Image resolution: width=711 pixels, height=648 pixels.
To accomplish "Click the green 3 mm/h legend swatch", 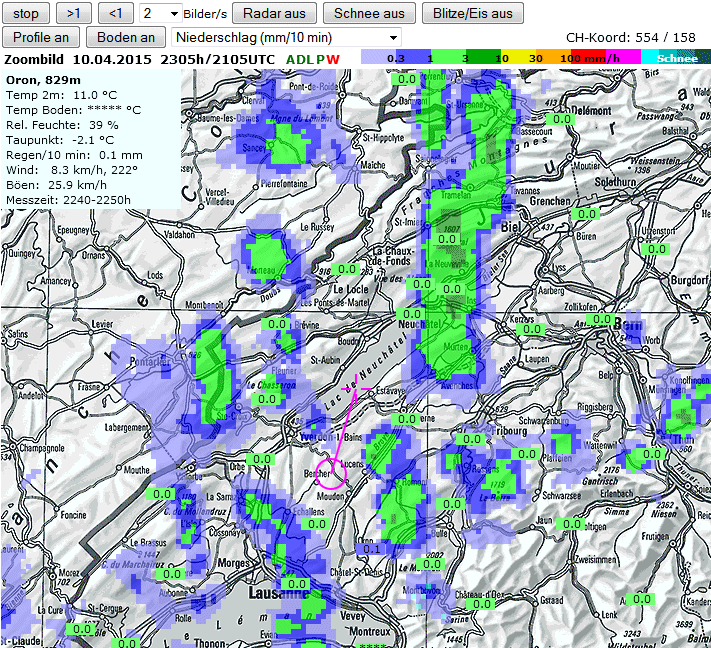I will (448, 57).
